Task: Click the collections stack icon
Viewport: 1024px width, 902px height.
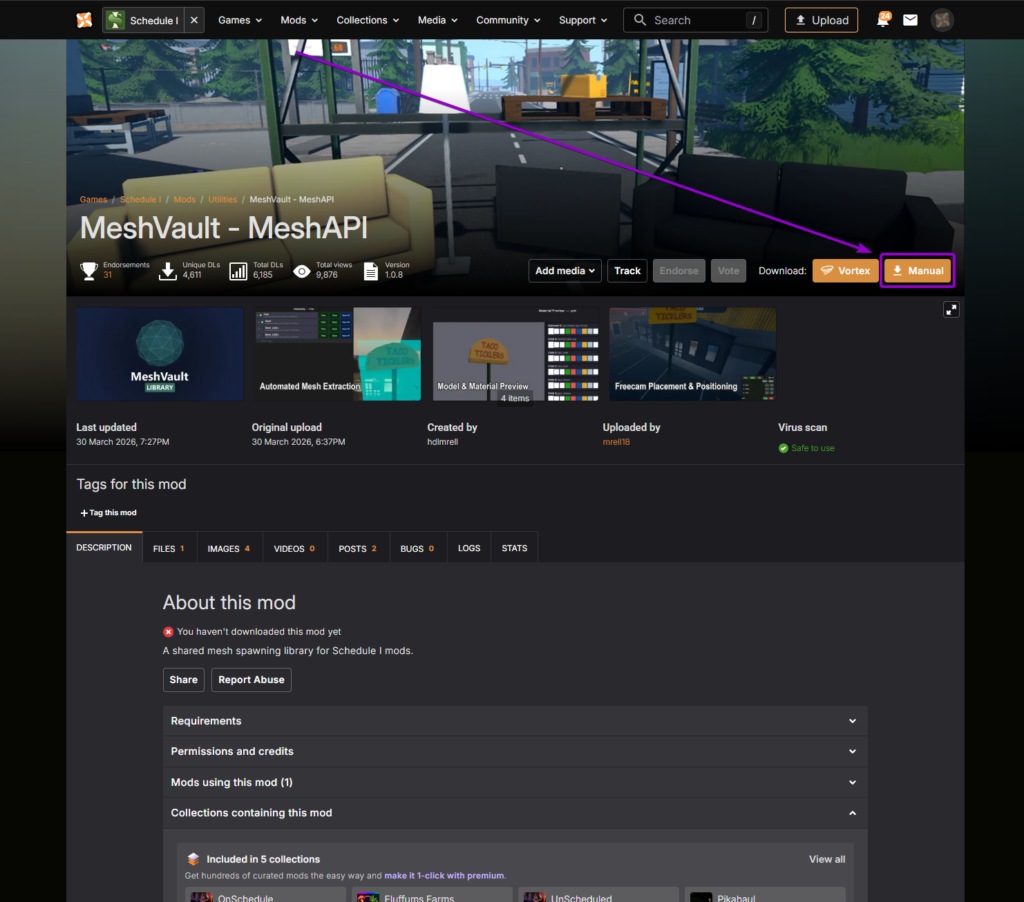Action: coord(193,859)
